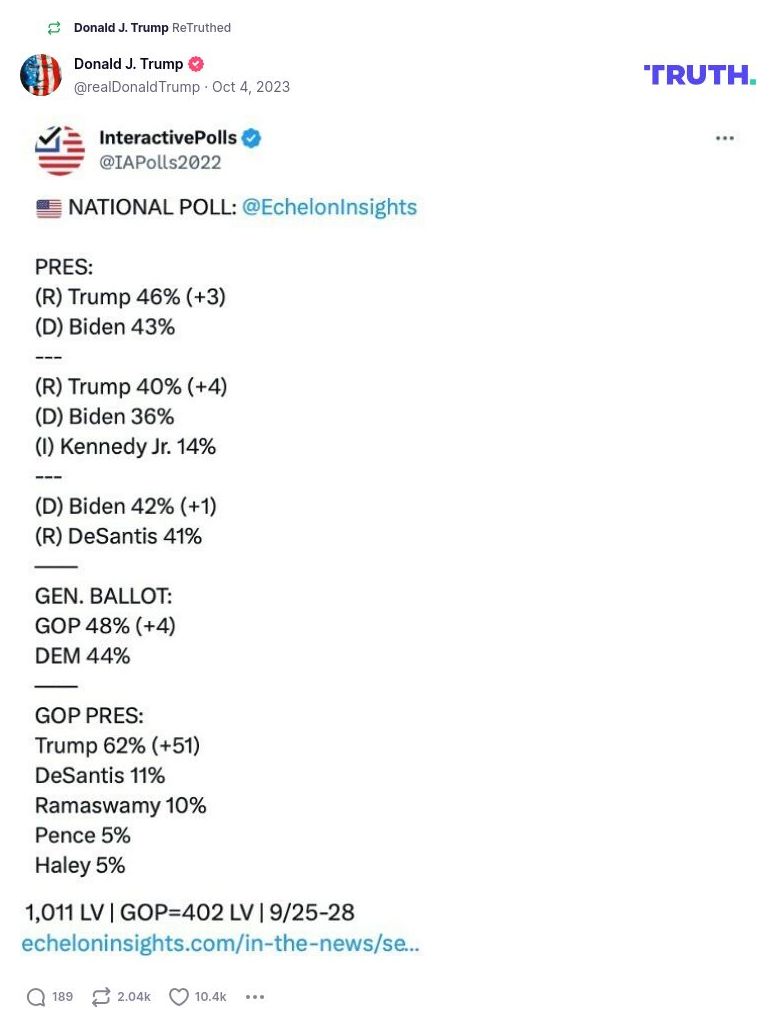Click the Donald J. Trump name at the top

pyautogui.click(x=128, y=63)
